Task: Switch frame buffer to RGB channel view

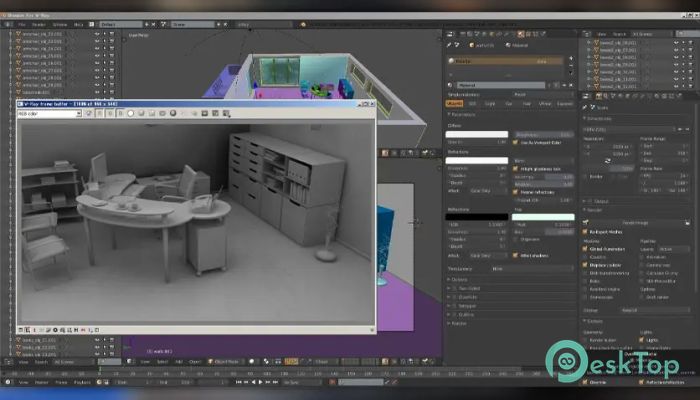Action: click(88, 113)
